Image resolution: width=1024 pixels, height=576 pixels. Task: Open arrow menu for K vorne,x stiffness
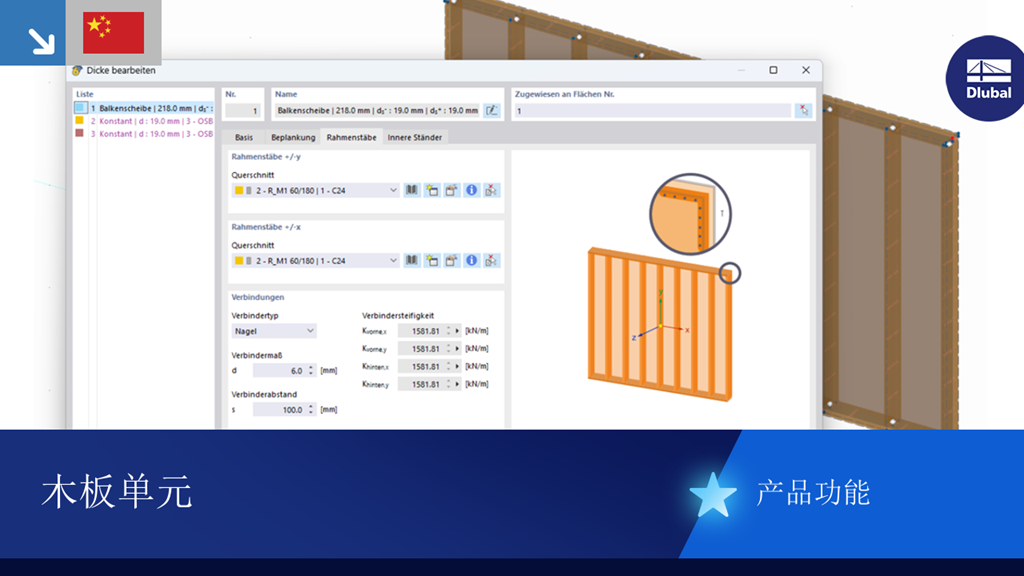point(457,331)
